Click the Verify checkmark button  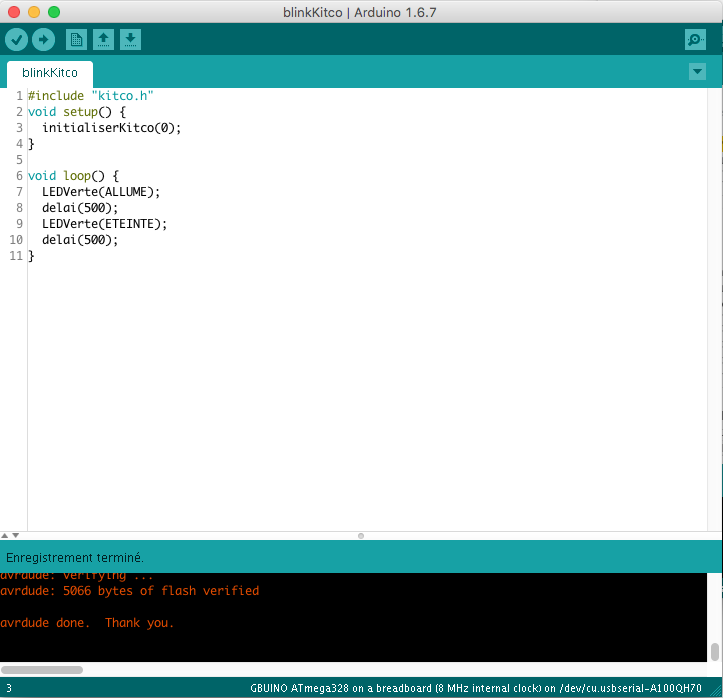tap(17, 39)
